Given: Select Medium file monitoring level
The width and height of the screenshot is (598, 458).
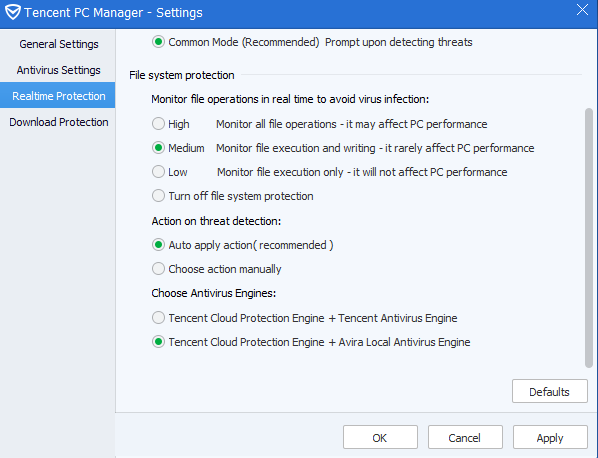Looking at the screenshot, I should [158, 148].
